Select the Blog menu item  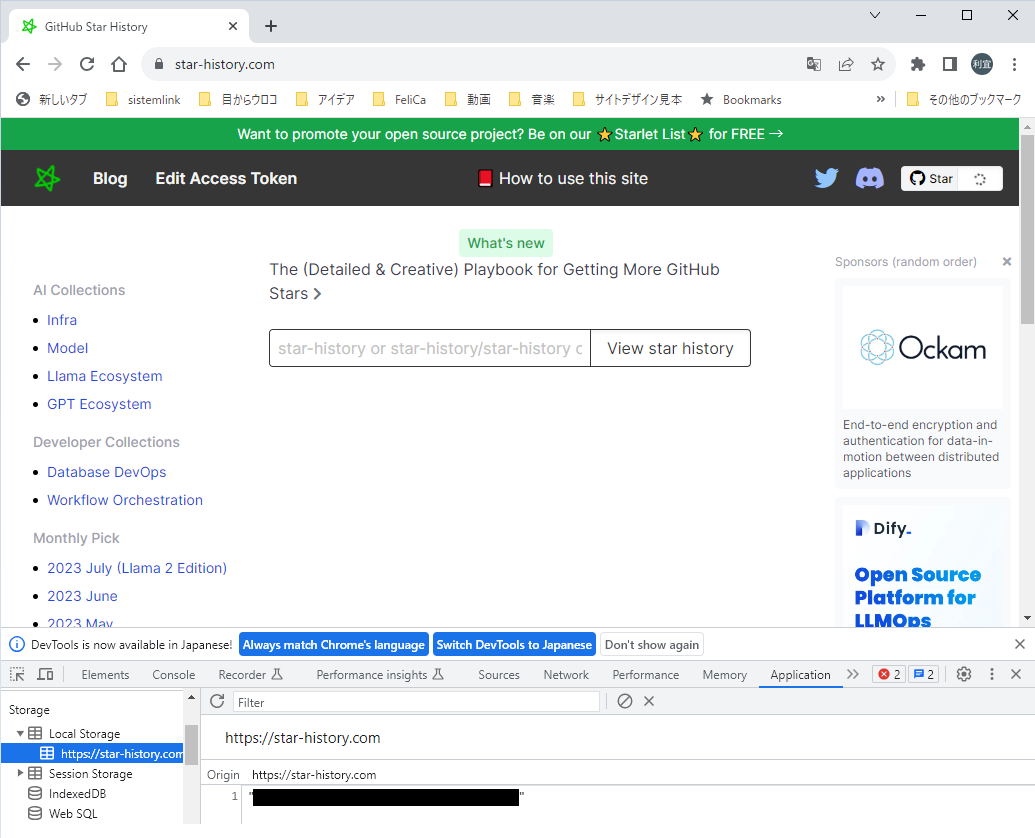click(110, 178)
